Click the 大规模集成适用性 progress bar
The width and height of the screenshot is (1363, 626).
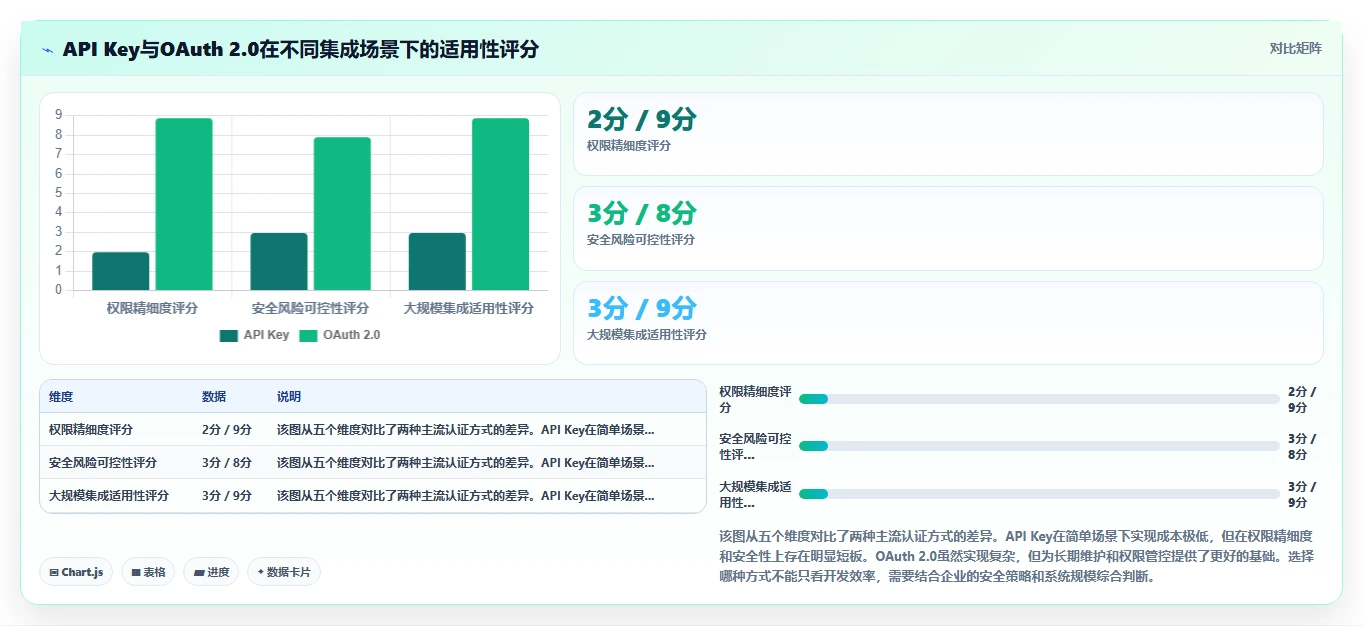pyautogui.click(x=1039, y=494)
